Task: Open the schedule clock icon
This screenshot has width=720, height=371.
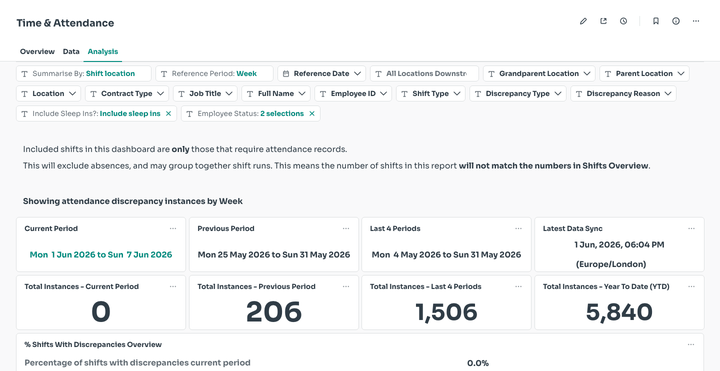Action: [623, 21]
